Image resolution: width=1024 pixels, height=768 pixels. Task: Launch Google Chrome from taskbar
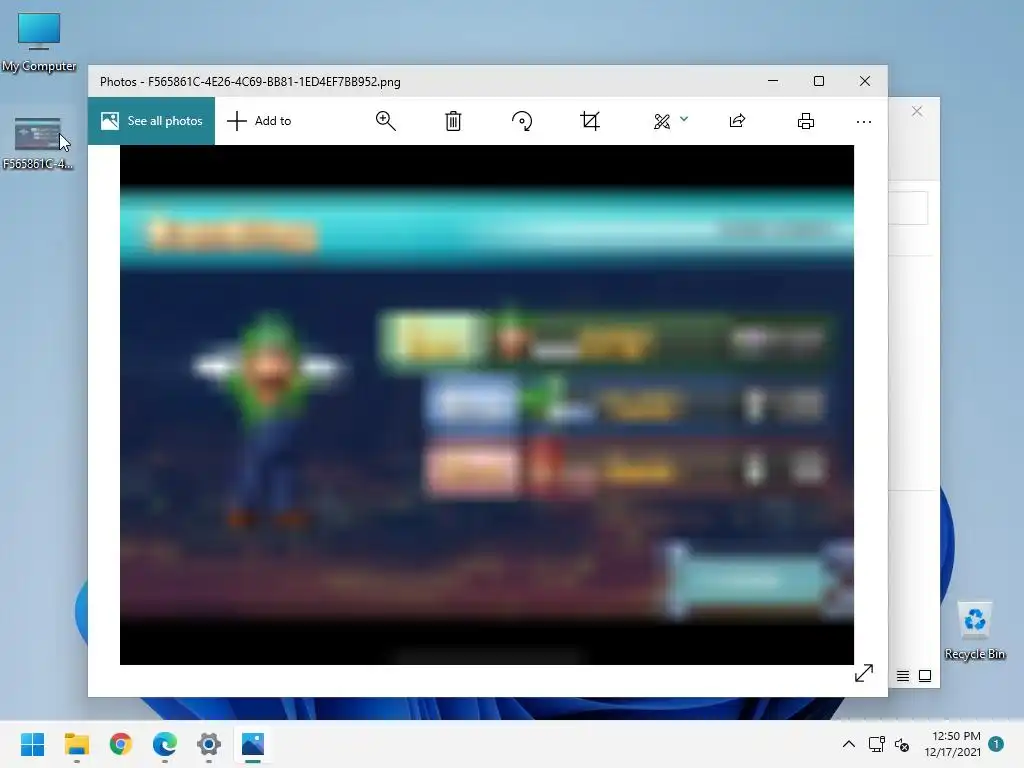point(121,744)
